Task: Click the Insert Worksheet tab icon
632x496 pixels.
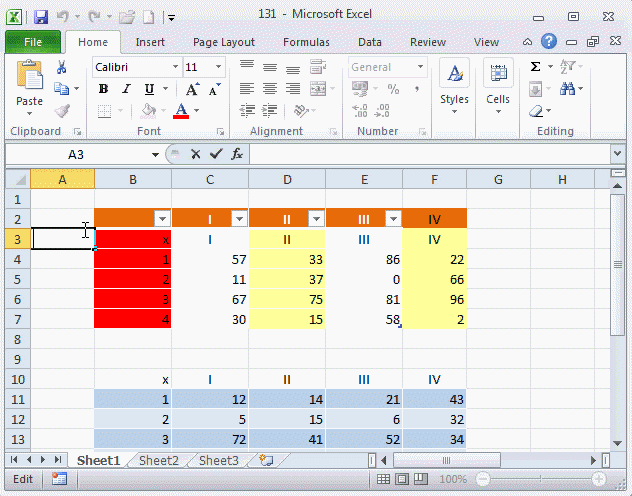Action: (x=266, y=461)
